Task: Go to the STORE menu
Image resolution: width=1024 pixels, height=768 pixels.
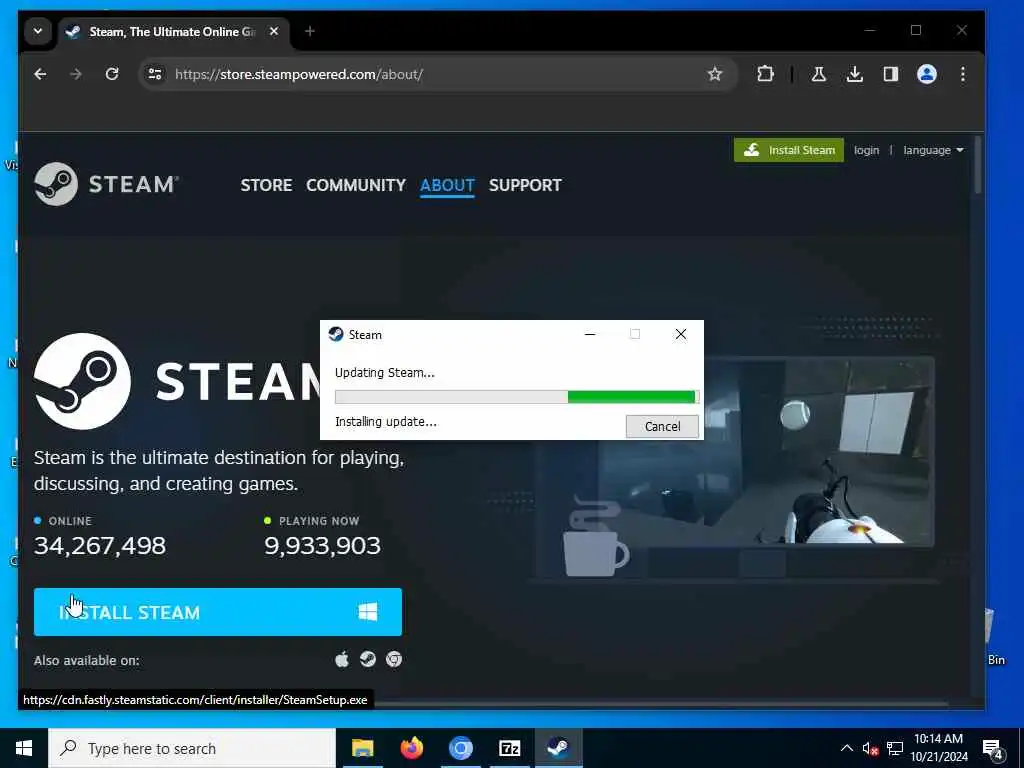Action: [266, 185]
